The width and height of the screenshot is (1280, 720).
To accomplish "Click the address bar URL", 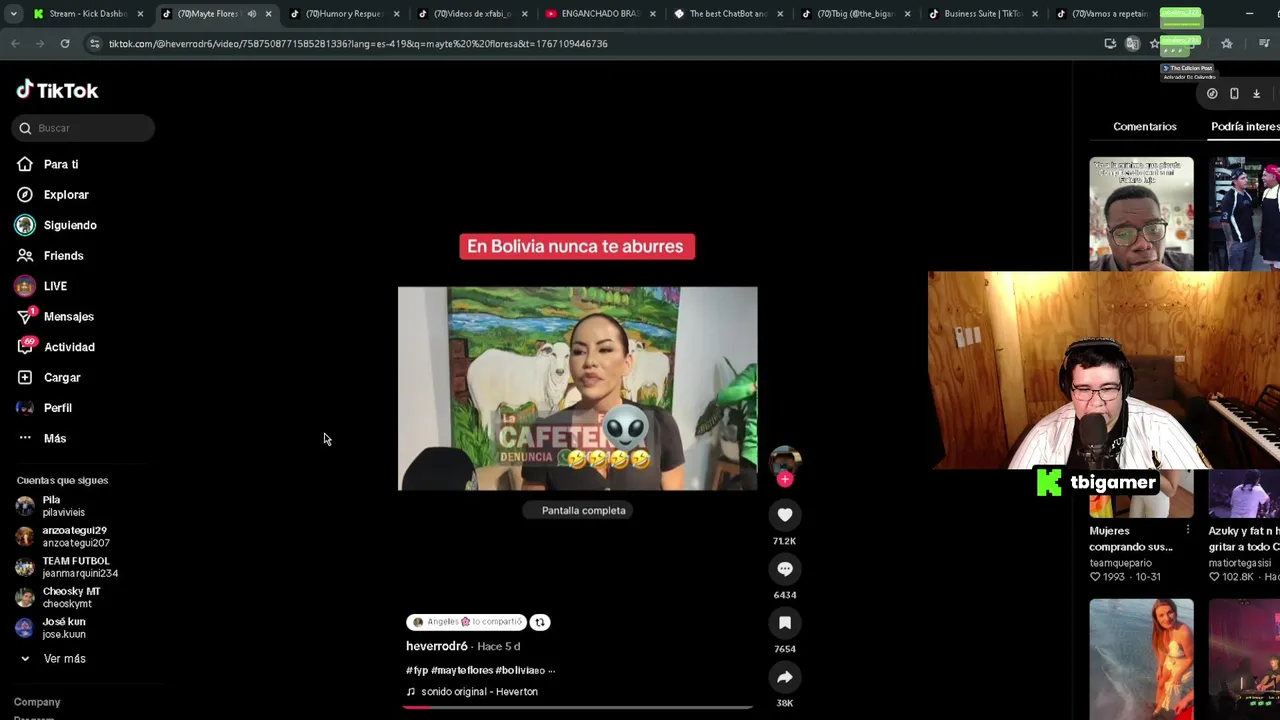I will (358, 44).
